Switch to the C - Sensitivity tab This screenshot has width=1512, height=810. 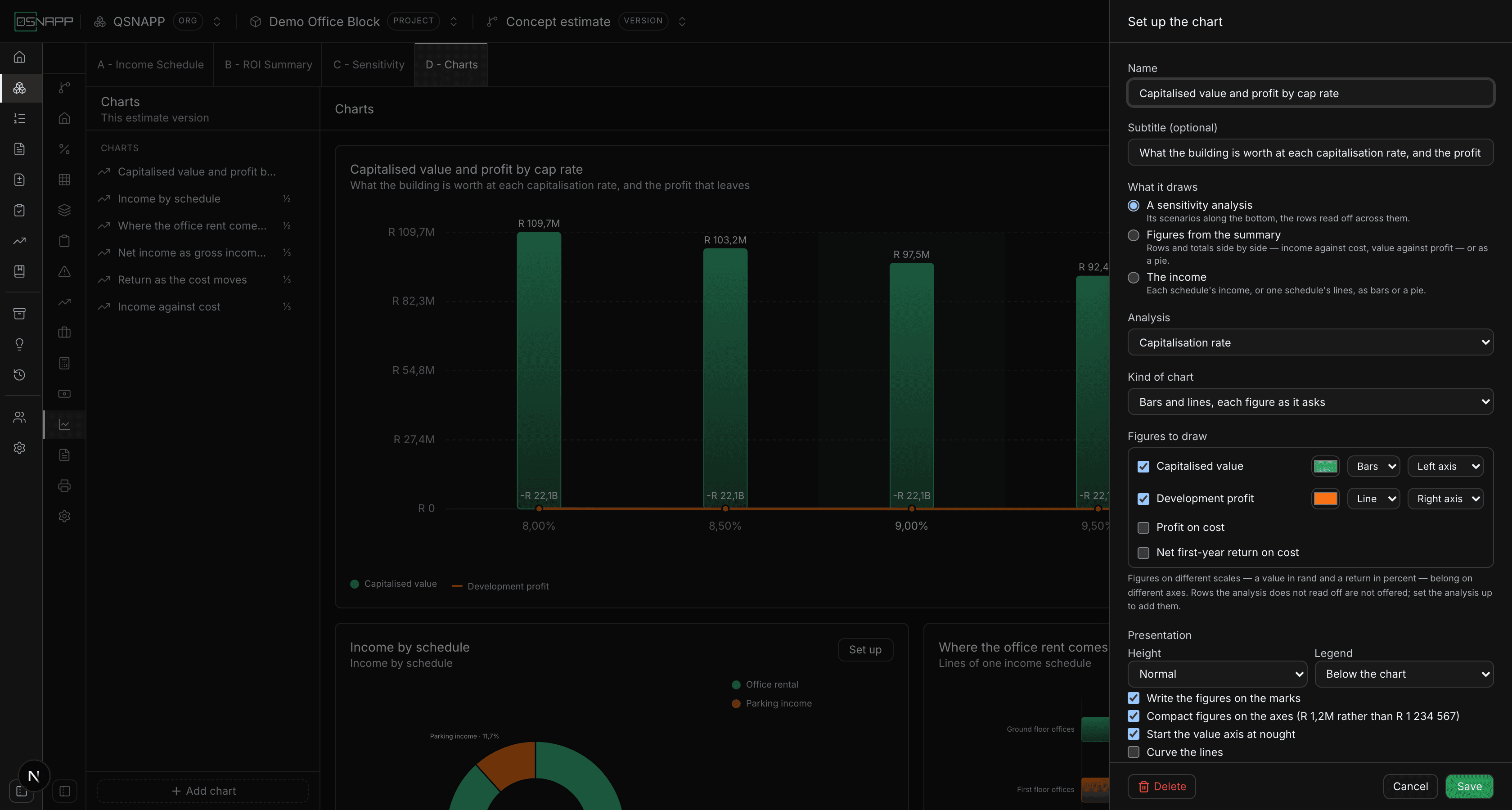(369, 64)
